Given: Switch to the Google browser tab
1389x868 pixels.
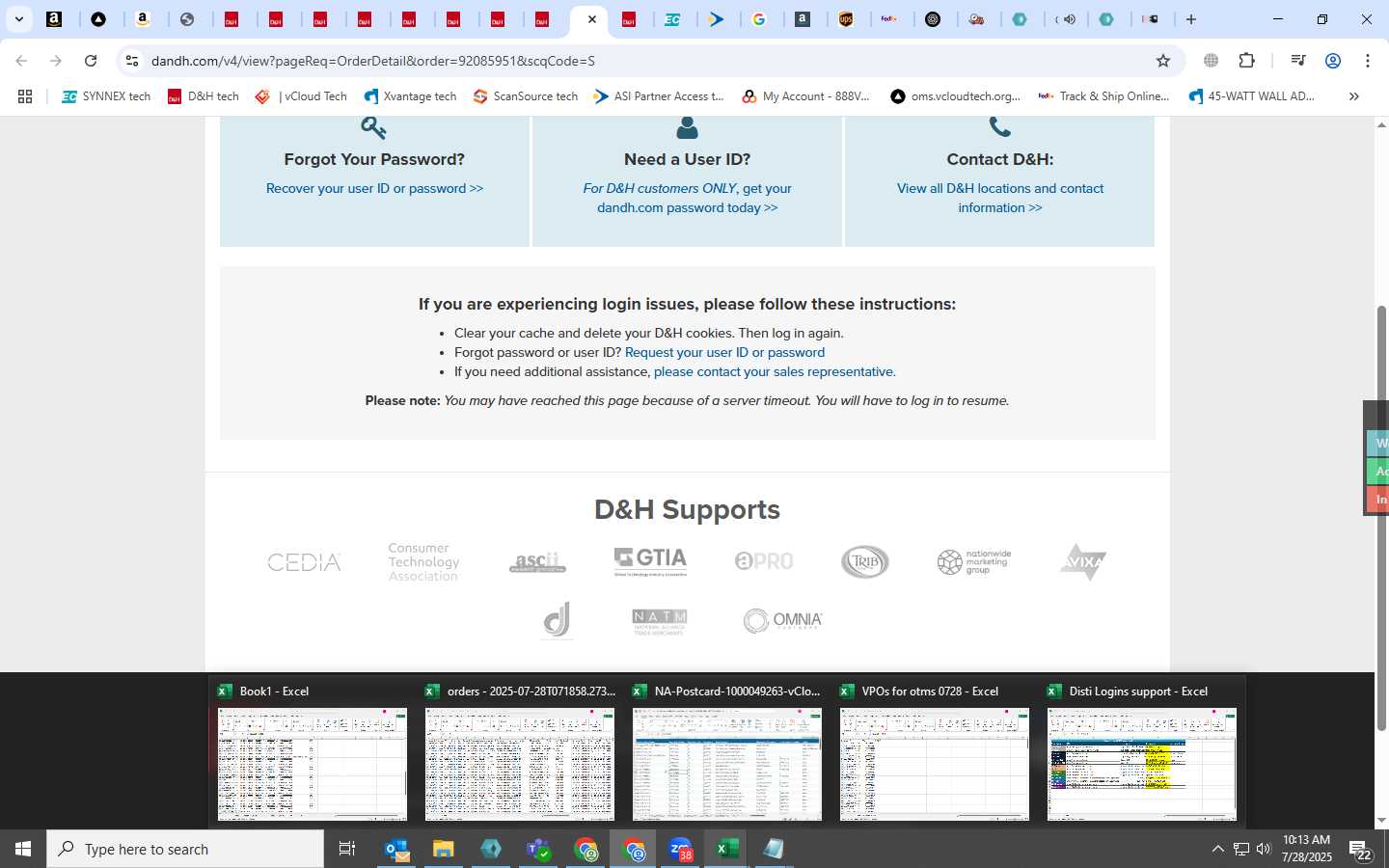Looking at the screenshot, I should 759,19.
